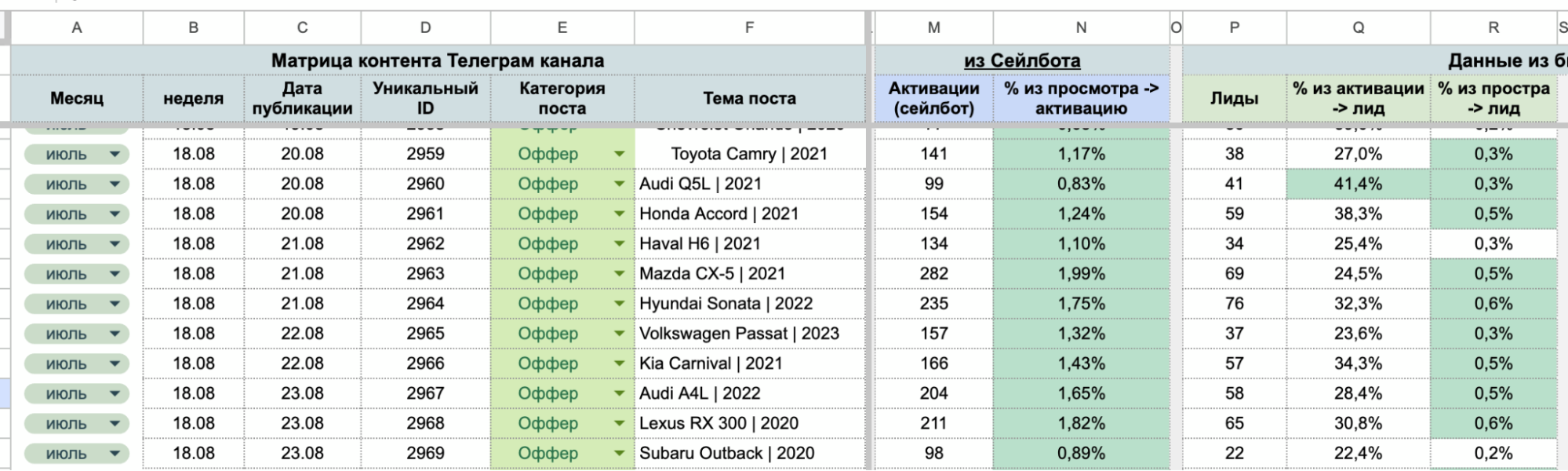Open the июль month dropdown for ID 2969
The image size is (1568, 471).
tap(77, 453)
